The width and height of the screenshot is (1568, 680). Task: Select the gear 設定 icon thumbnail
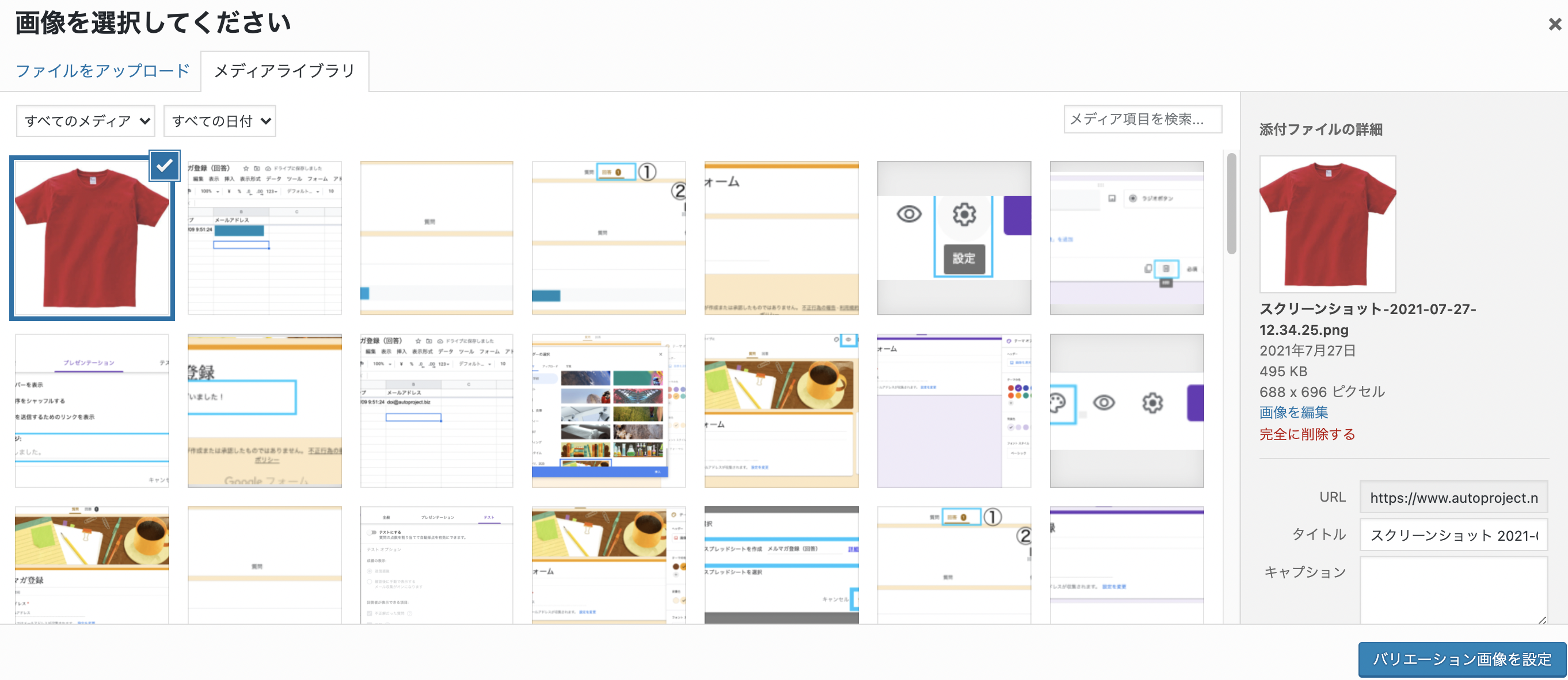pyautogui.click(x=953, y=238)
